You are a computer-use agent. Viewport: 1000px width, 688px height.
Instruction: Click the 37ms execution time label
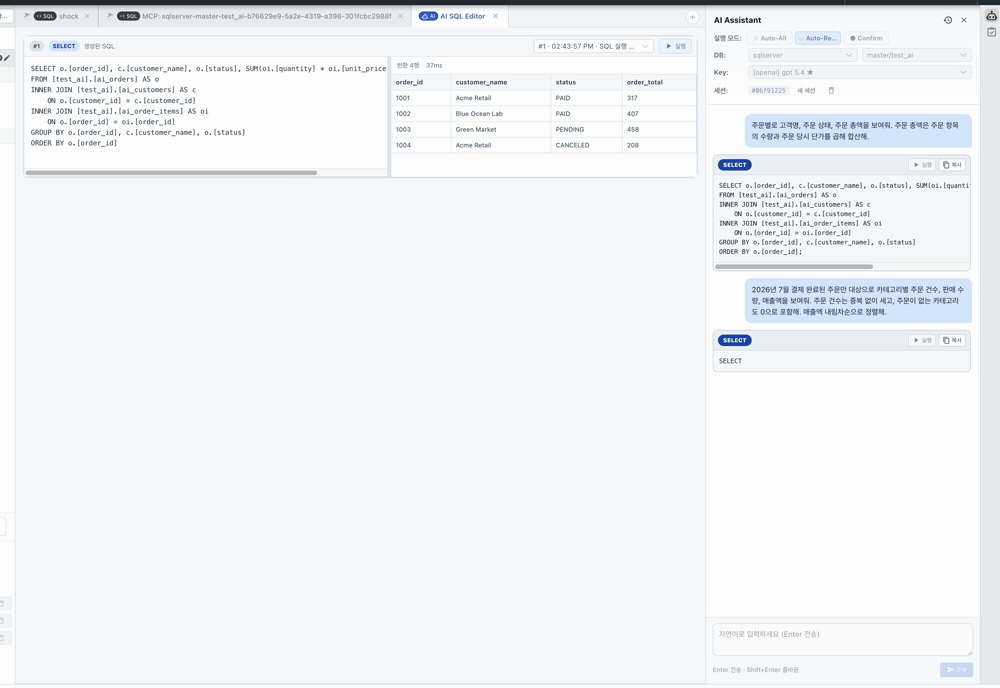[x=434, y=65]
